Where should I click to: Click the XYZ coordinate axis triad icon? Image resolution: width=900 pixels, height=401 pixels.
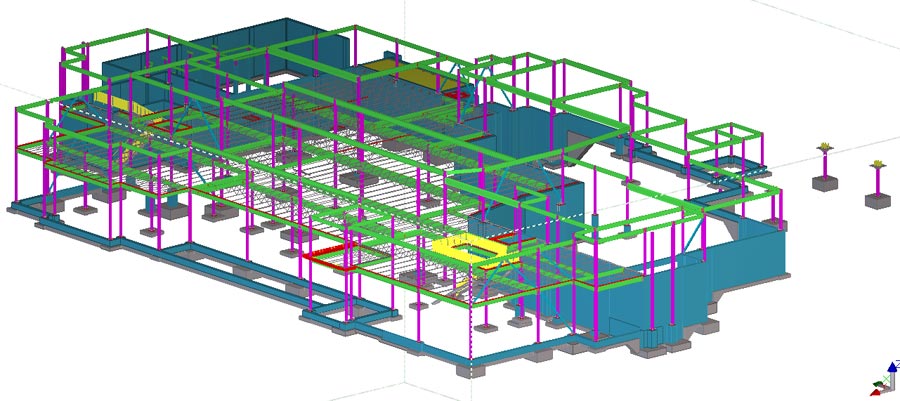pos(886,379)
